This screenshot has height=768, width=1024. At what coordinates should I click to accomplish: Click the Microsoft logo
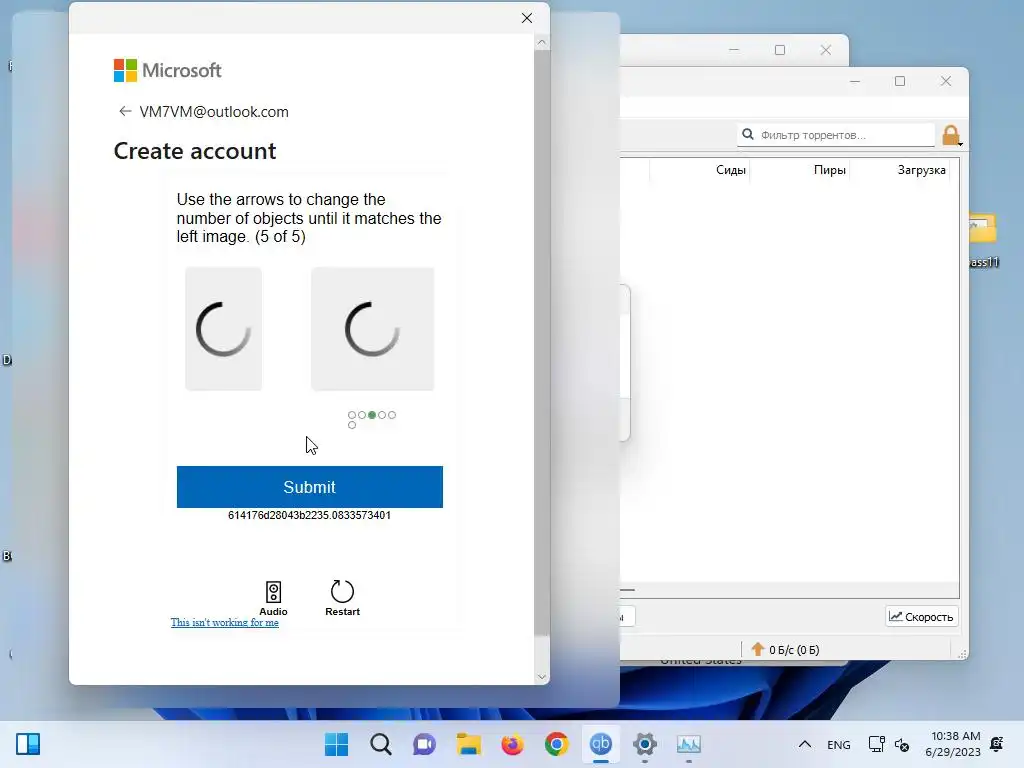(167, 71)
